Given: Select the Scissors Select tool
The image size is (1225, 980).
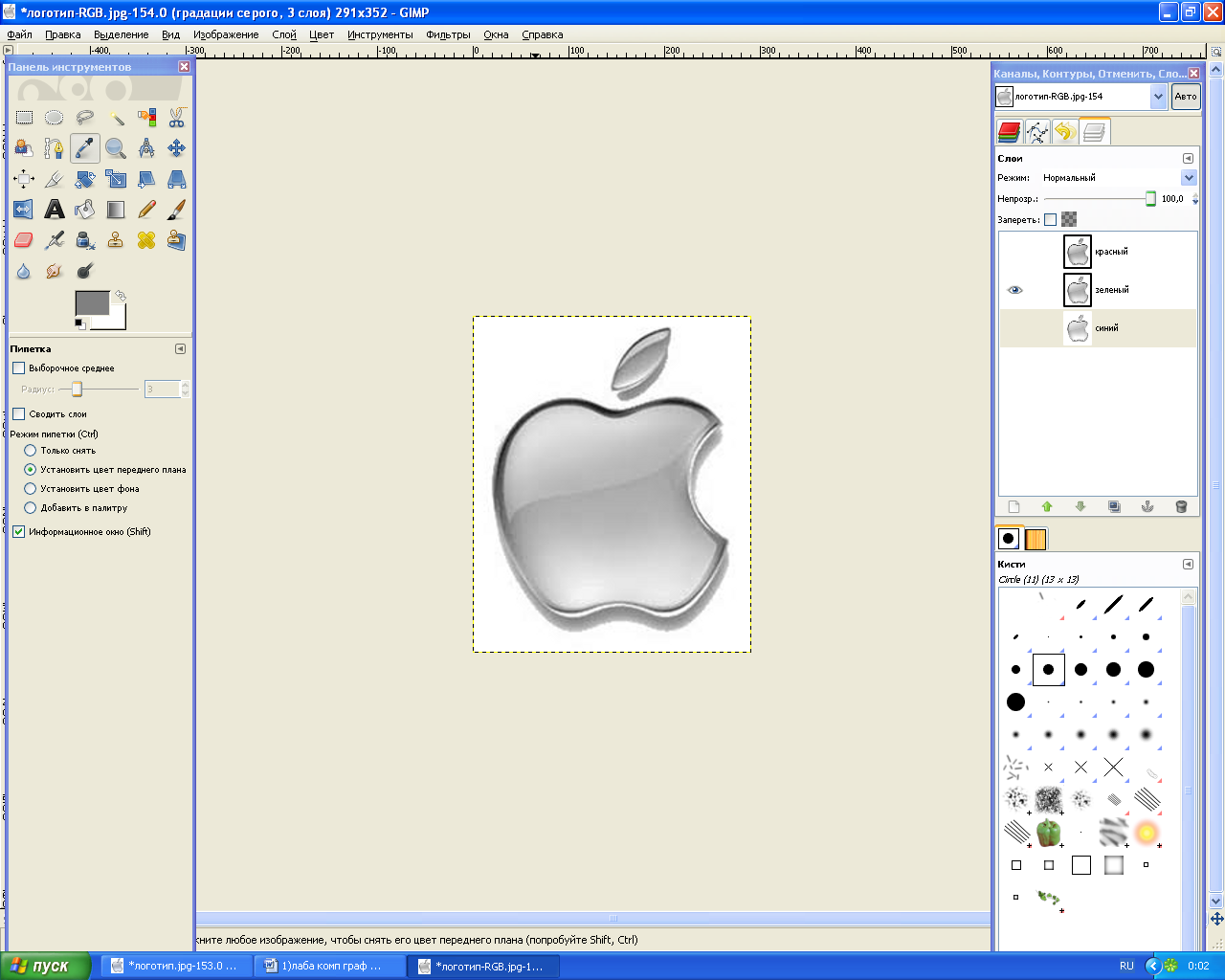Looking at the screenshot, I should (177, 118).
